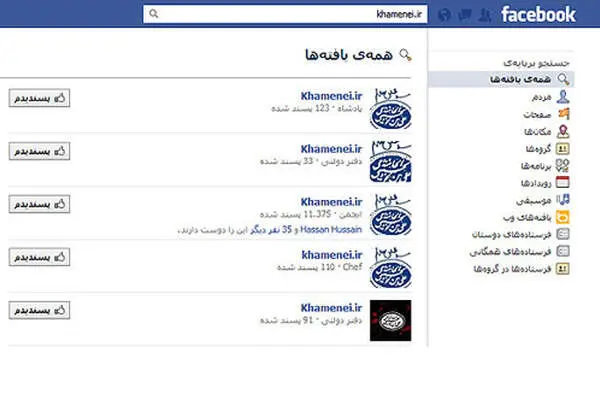Viewport: 600px width, 400px height.
Task: Select the web results filter
Action: tap(536, 217)
